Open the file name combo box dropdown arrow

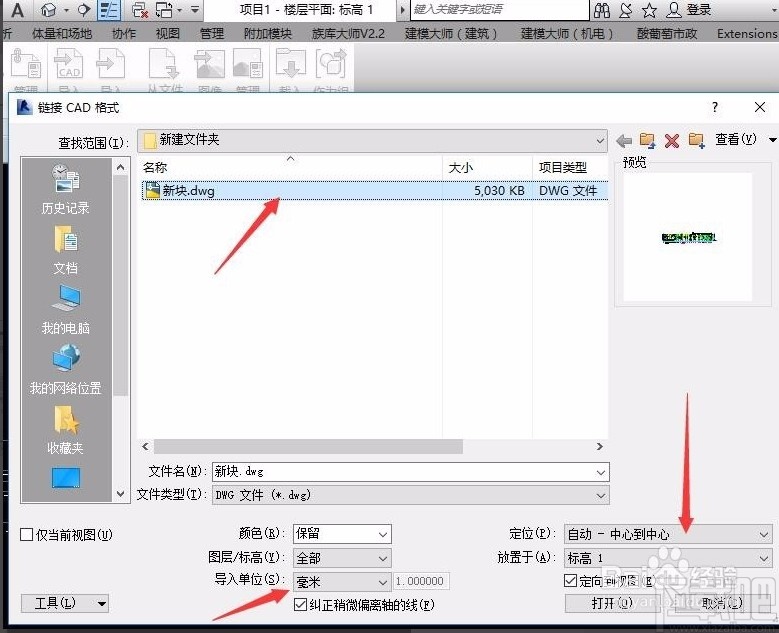(x=601, y=472)
